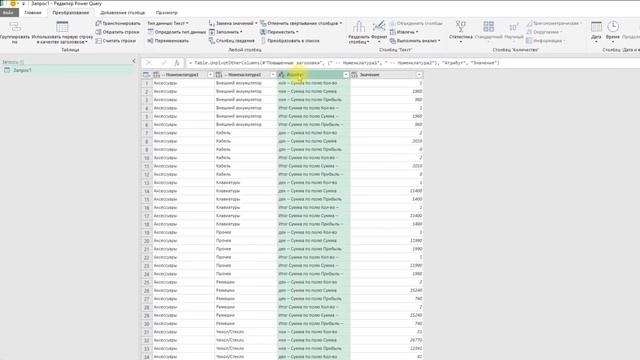Open filter dropdown of Номенклатура1 column
This screenshot has height=360, width=640.
(210, 75)
